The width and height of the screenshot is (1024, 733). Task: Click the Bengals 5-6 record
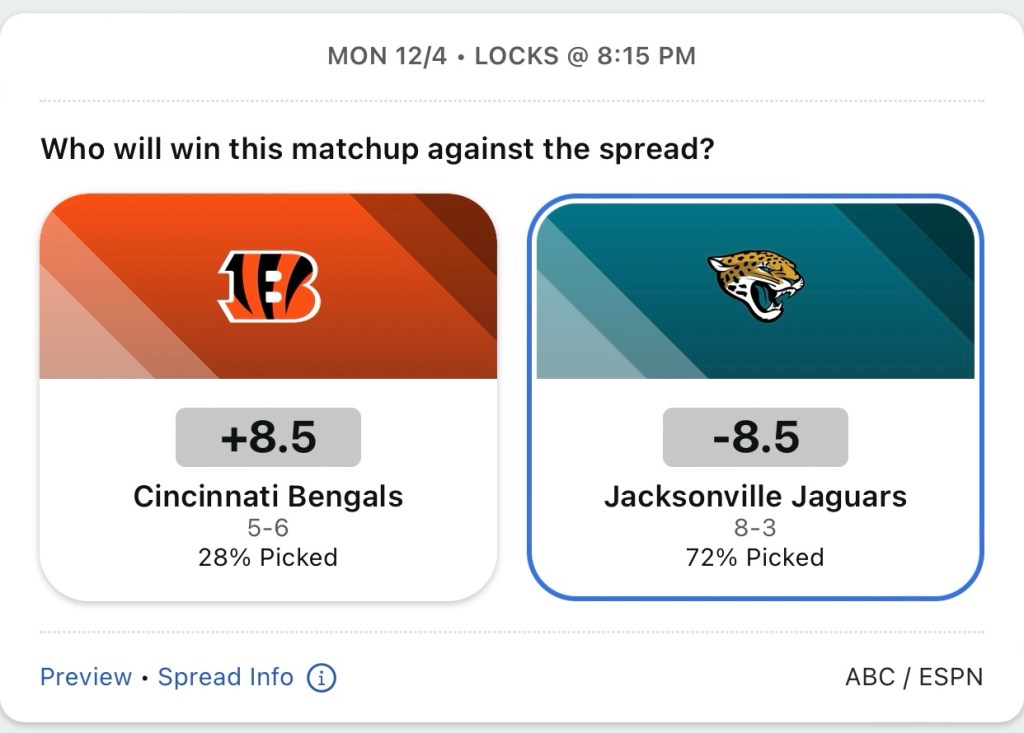[268, 528]
